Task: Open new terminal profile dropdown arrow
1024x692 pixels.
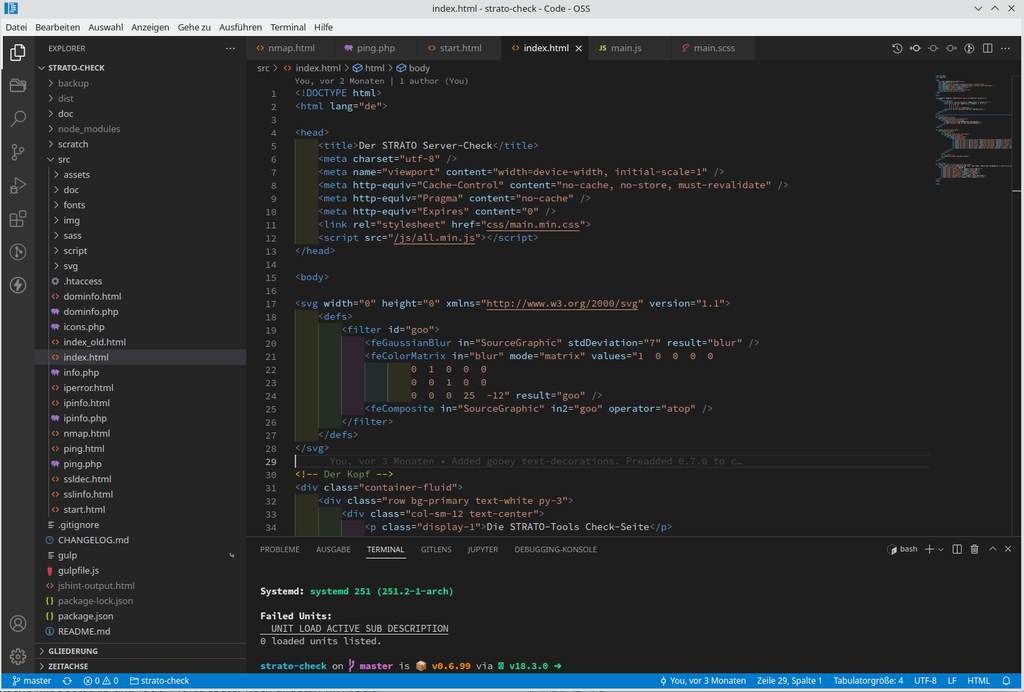Action: 941,549
